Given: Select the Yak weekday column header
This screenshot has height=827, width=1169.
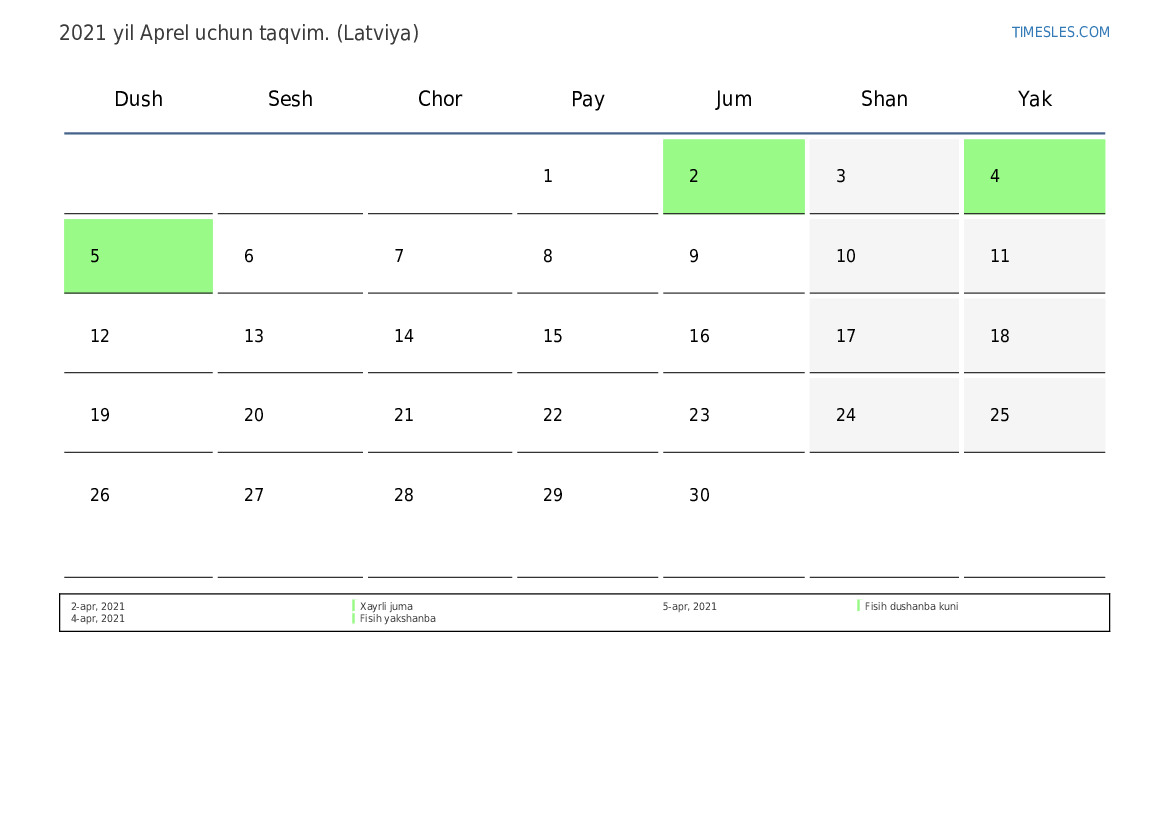Looking at the screenshot, I should (x=1034, y=99).
